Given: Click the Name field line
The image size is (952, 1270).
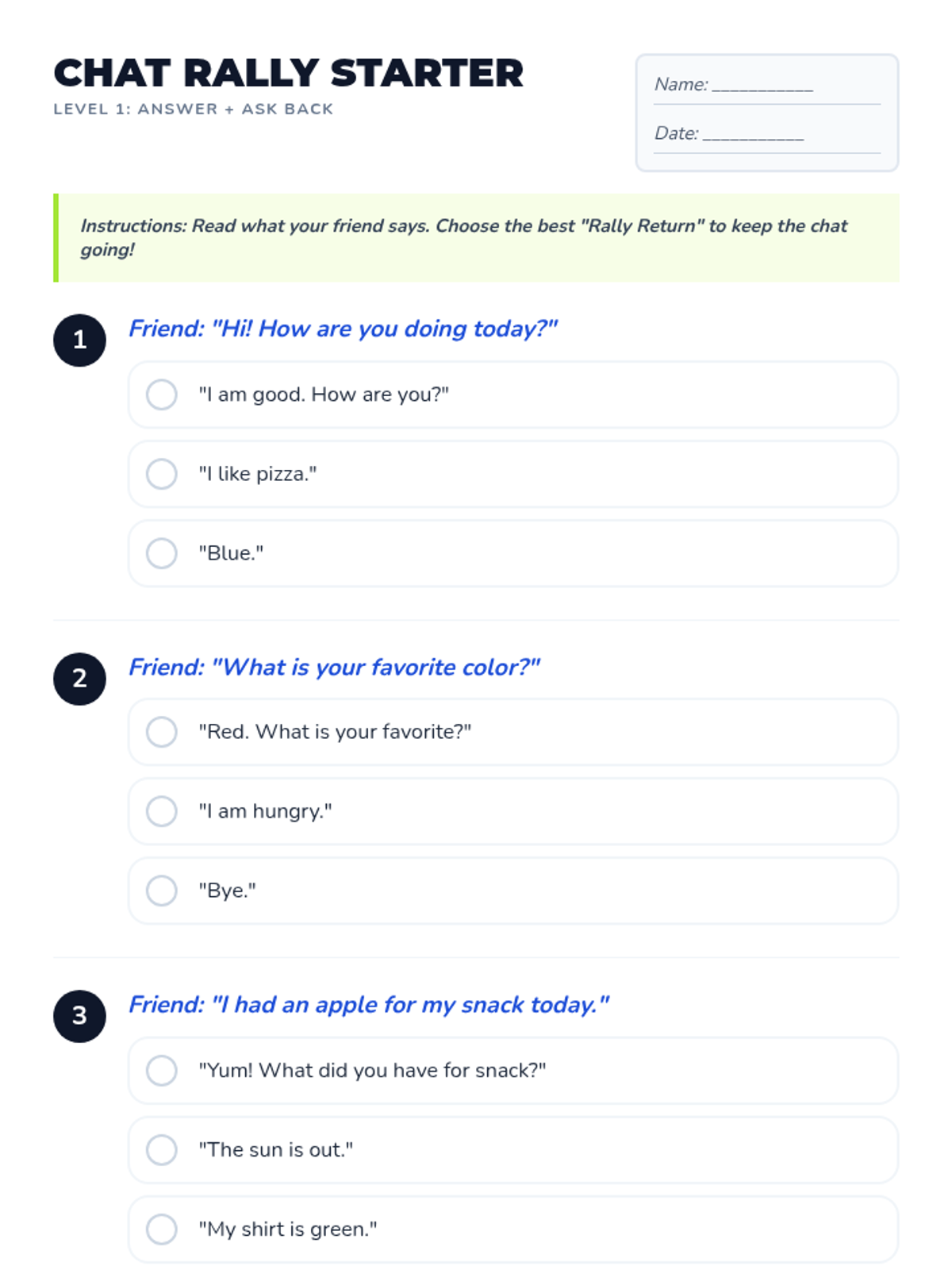Looking at the screenshot, I should (x=762, y=86).
